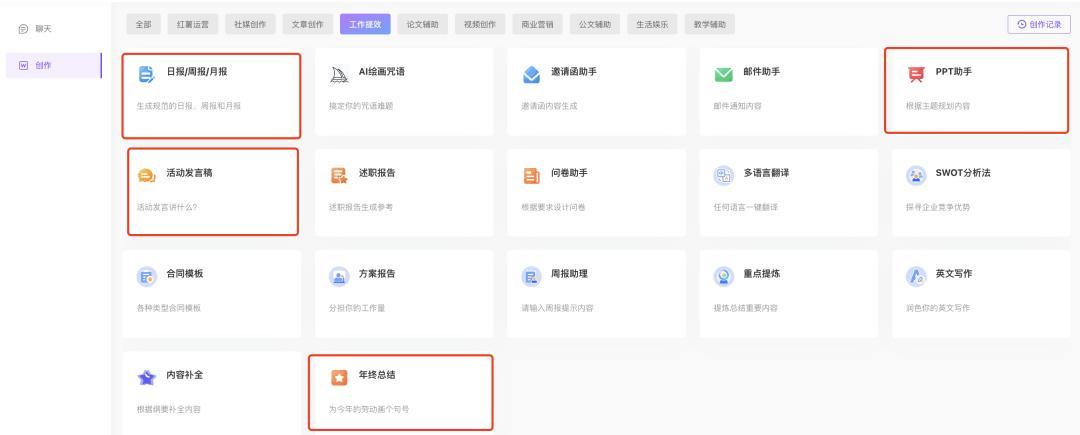Click description text 生成规范的日报、周报和月报

[189, 106]
